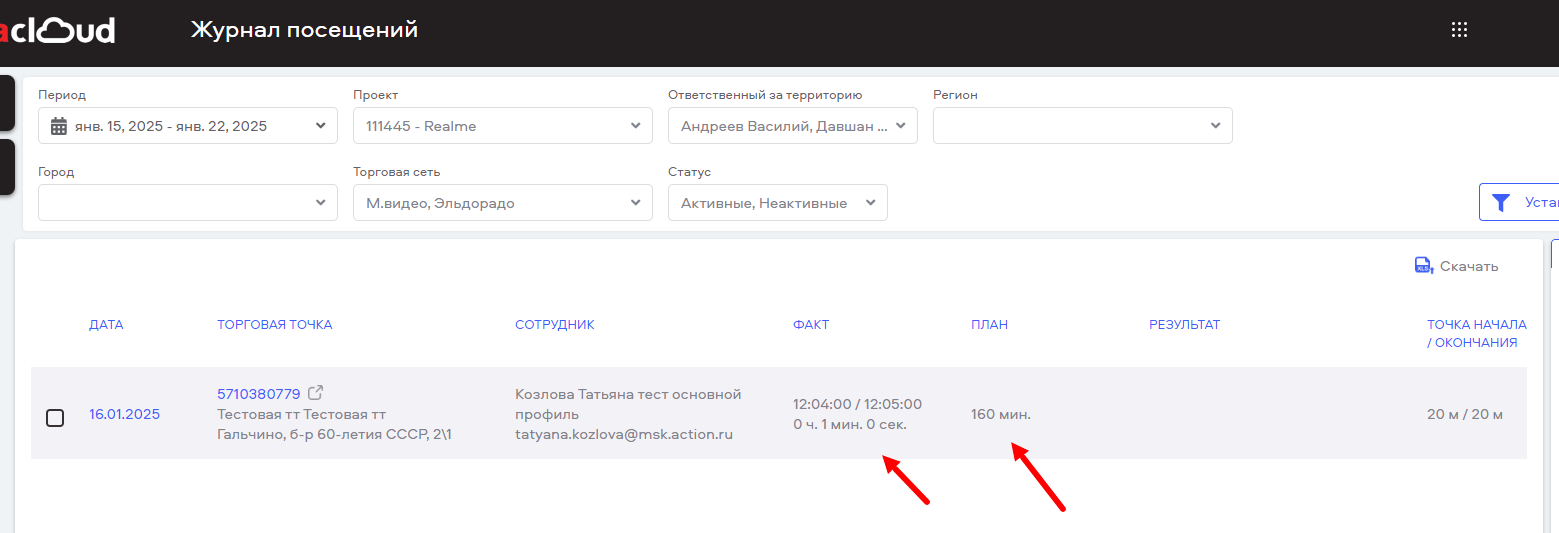Open the Проект dropdown with 111445 - Realme
This screenshot has height=533, width=1559.
click(x=503, y=126)
